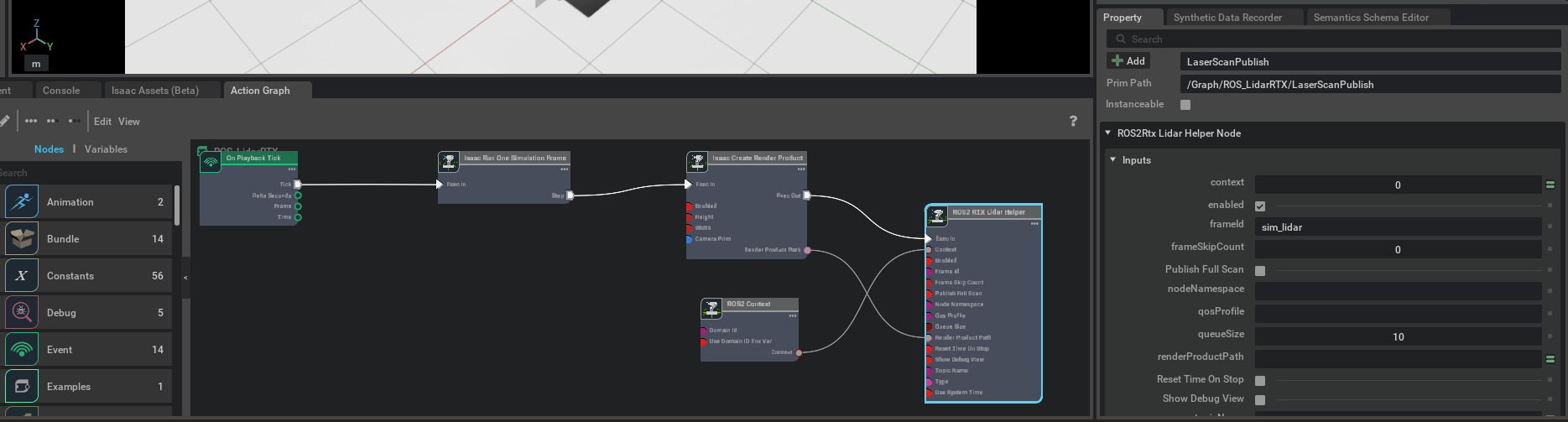Open the View menu in Action Graph
This screenshot has width=1568, height=422.
point(129,122)
